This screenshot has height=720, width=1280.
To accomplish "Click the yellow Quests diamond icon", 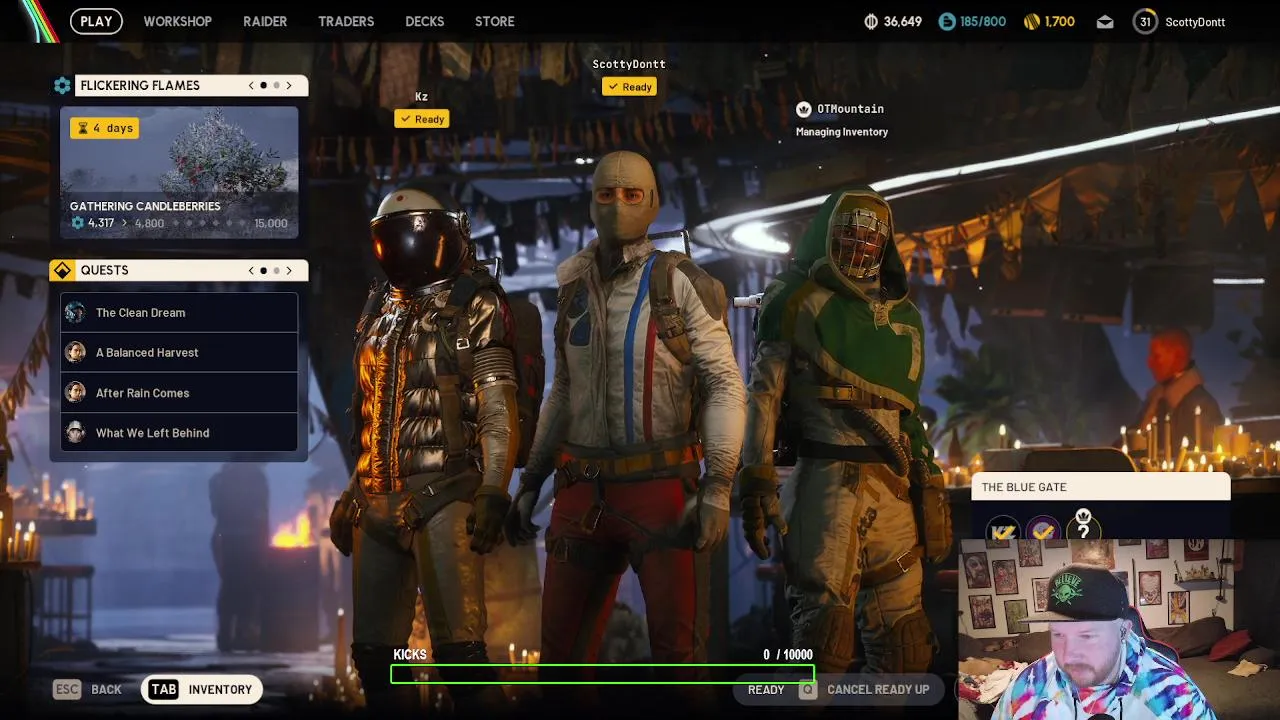I will pos(62,271).
